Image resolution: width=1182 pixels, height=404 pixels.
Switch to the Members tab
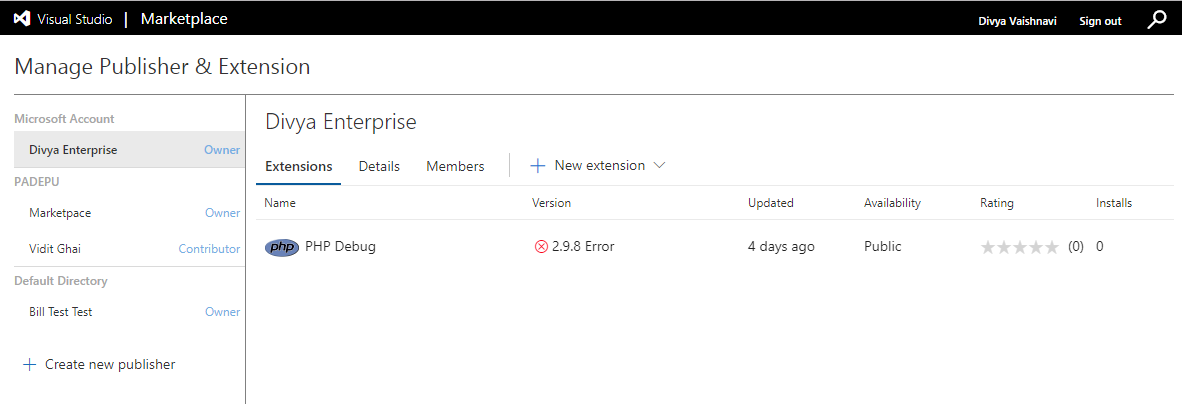coord(455,167)
